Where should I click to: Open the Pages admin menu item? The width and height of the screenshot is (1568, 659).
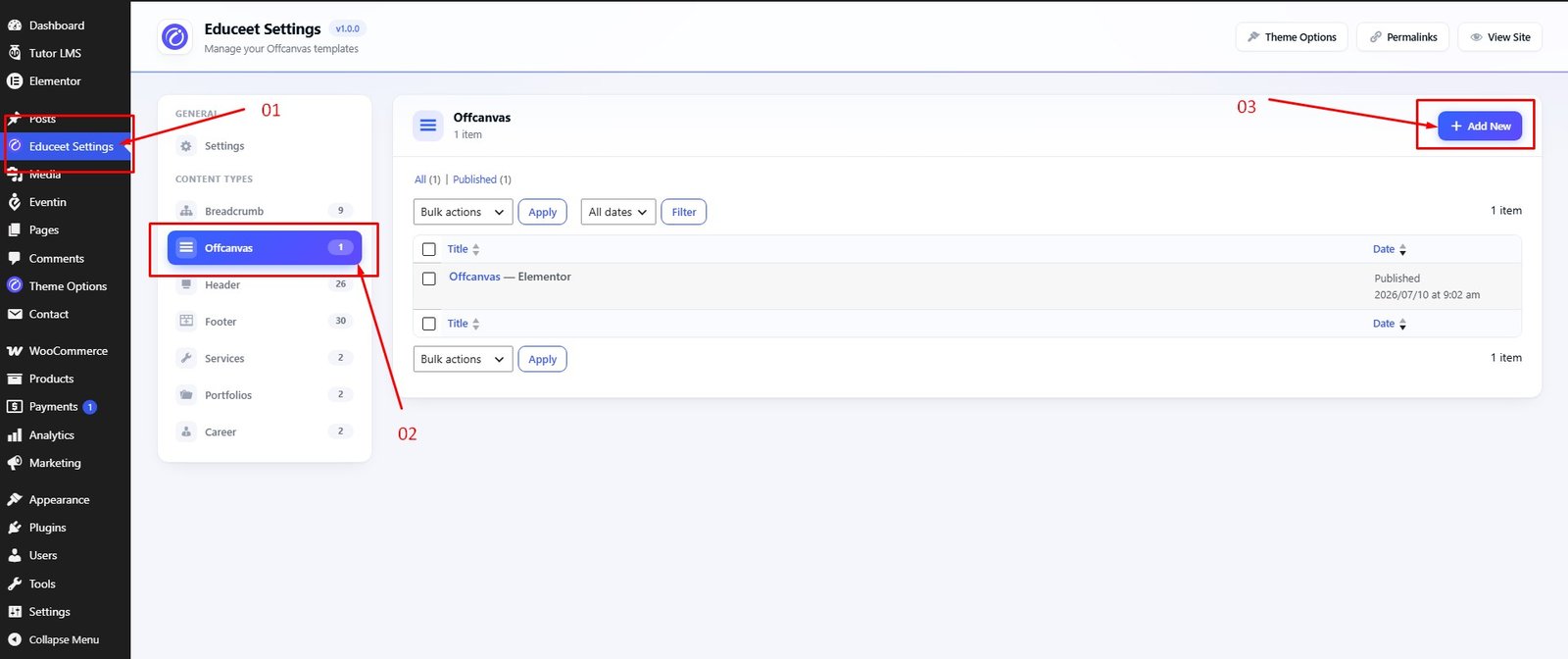coord(65,229)
